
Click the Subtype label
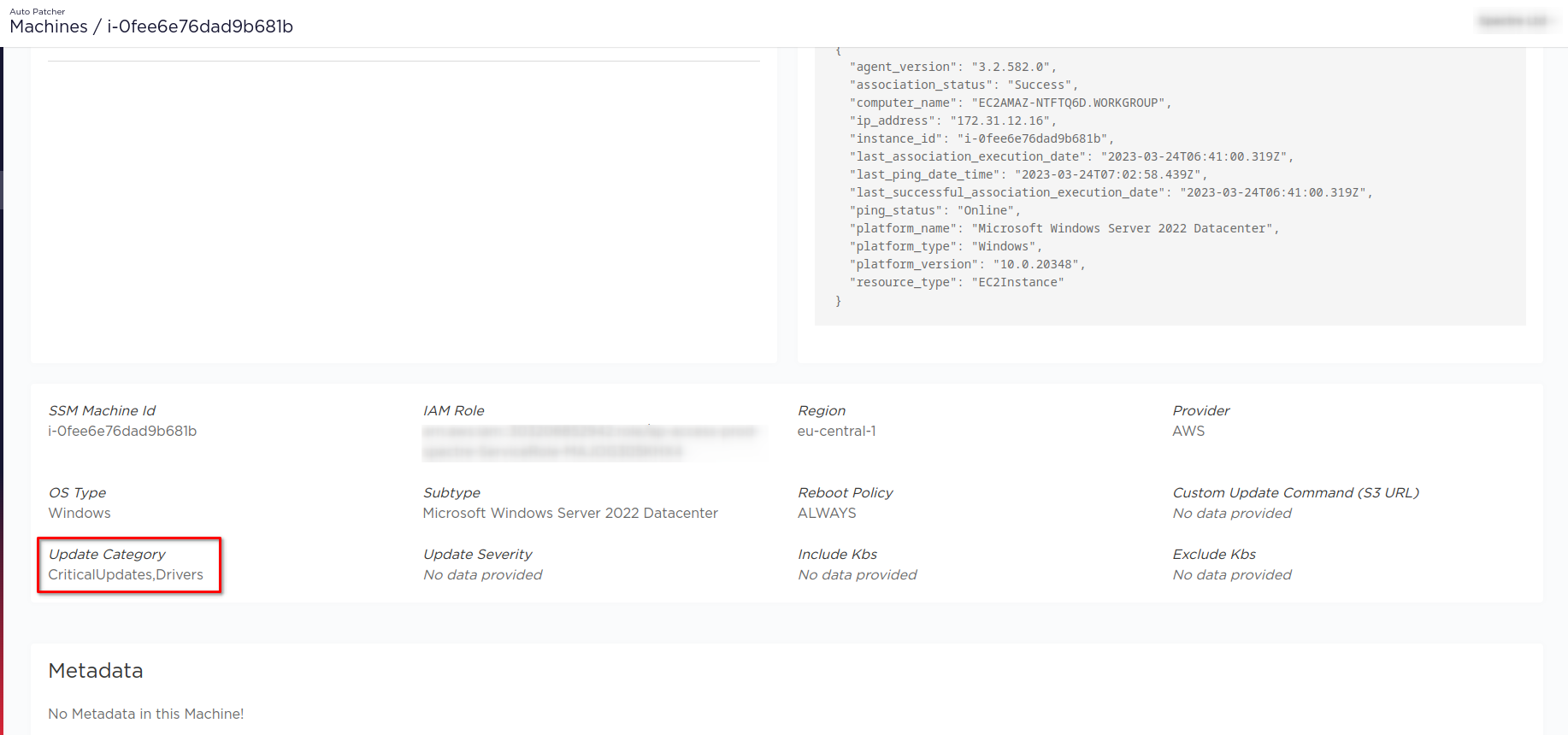click(x=451, y=492)
